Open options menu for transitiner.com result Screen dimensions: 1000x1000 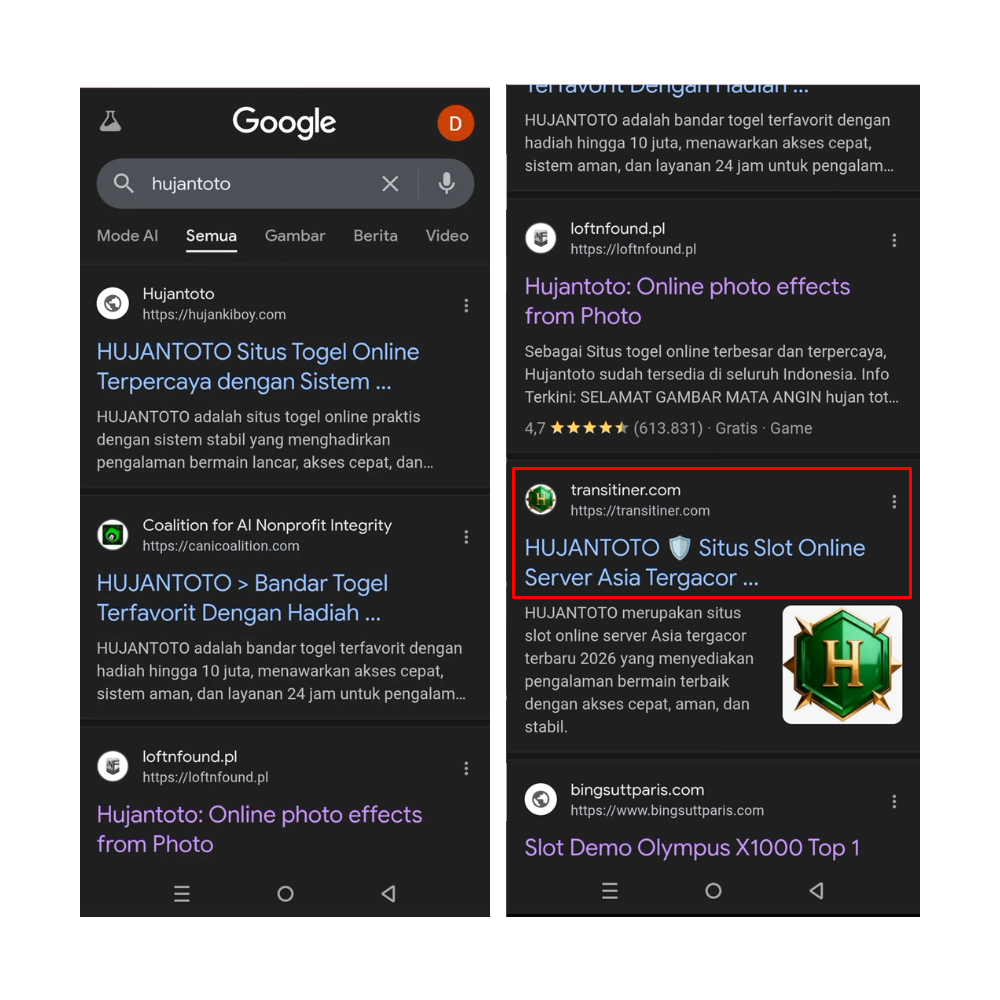click(x=894, y=502)
